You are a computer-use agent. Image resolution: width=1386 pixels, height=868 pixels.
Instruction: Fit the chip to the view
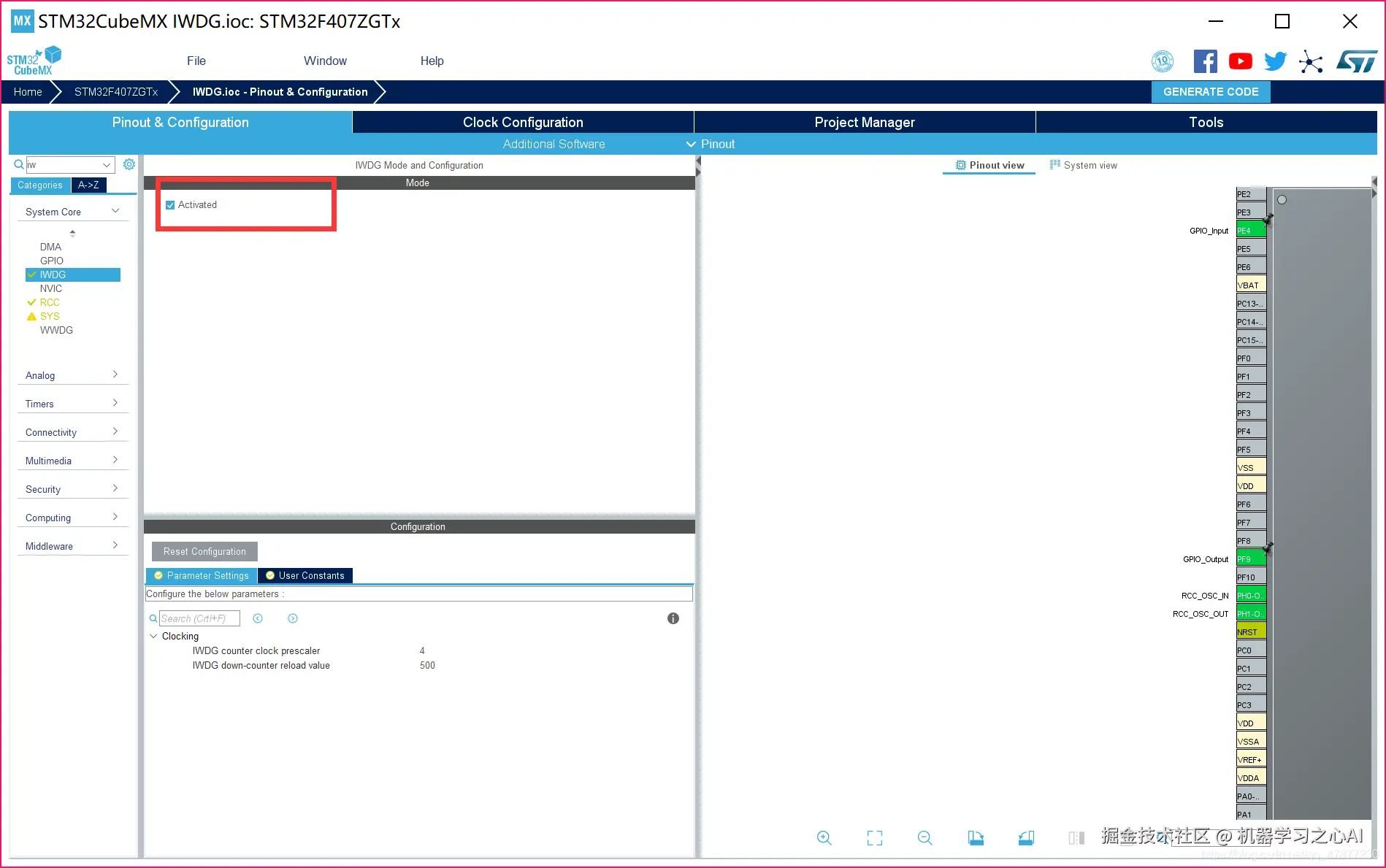pyautogui.click(x=875, y=837)
